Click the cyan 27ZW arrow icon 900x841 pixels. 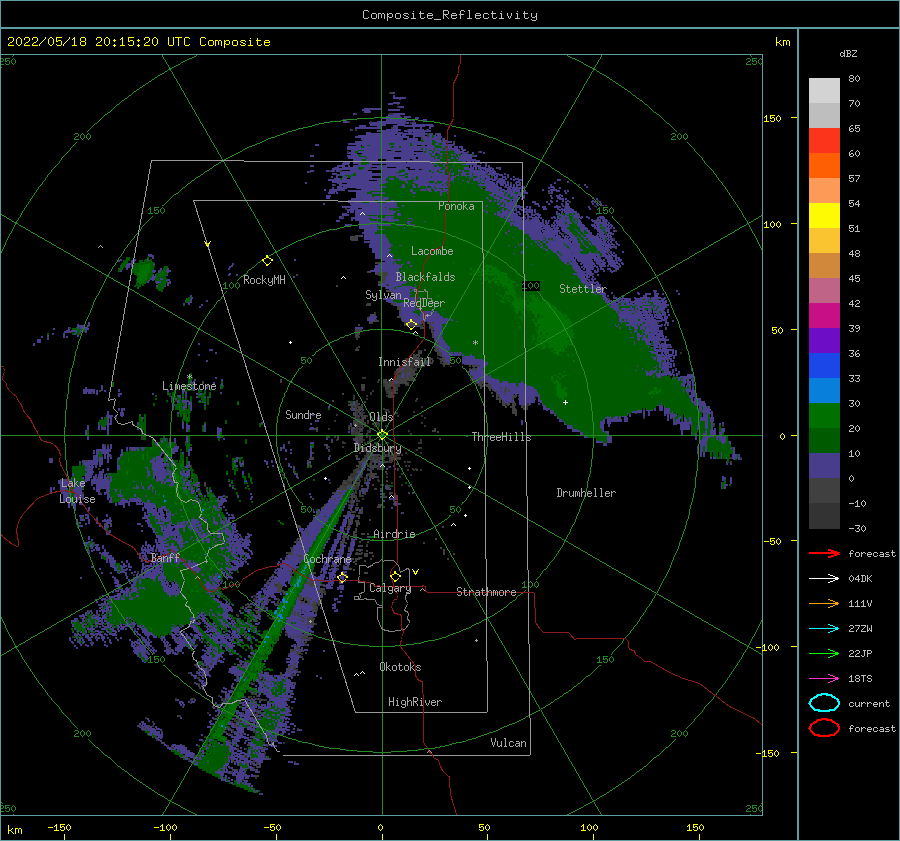[824, 629]
